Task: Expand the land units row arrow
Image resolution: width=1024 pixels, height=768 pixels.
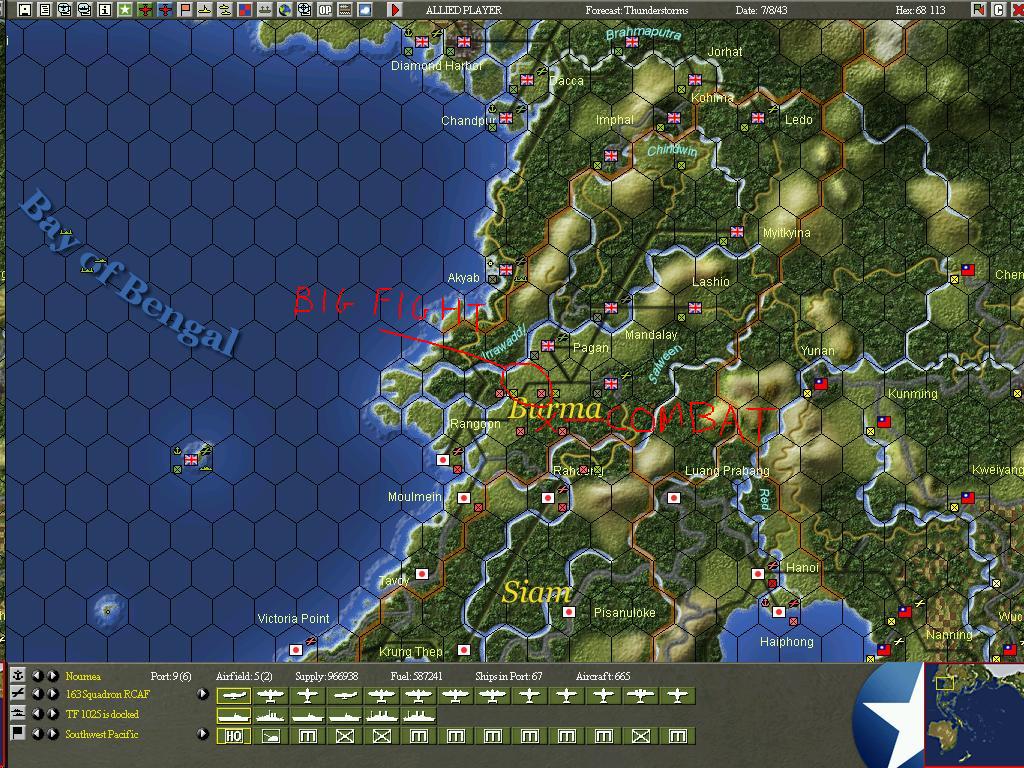Action: click(x=202, y=733)
